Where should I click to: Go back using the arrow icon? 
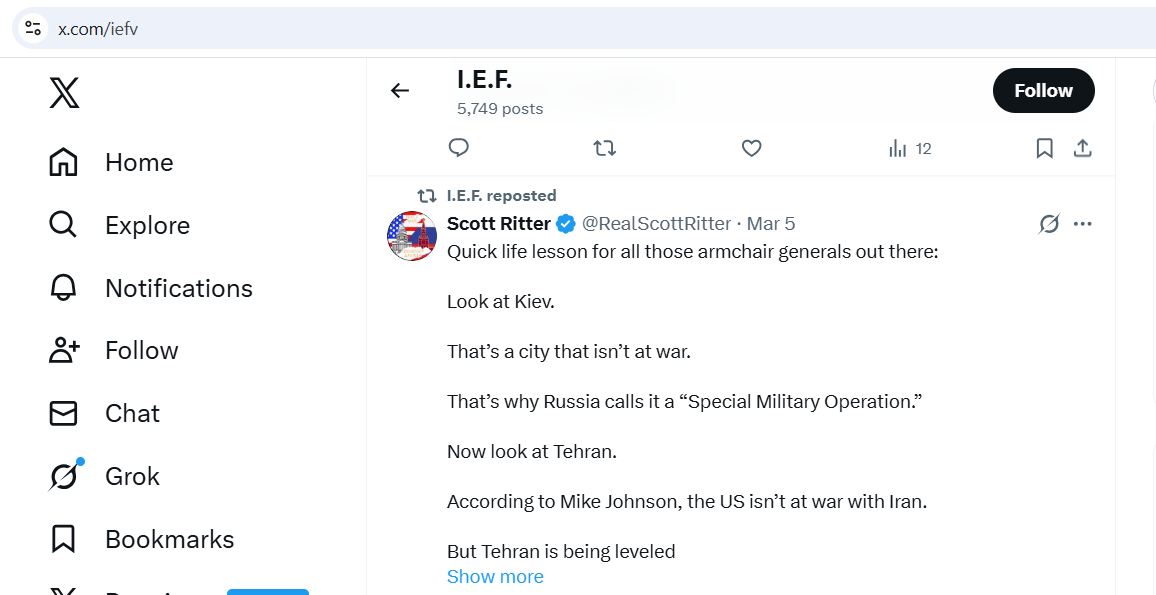(x=400, y=91)
